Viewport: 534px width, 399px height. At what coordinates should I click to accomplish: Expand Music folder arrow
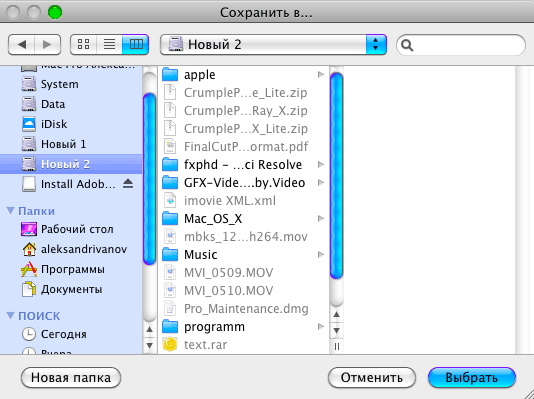320,254
